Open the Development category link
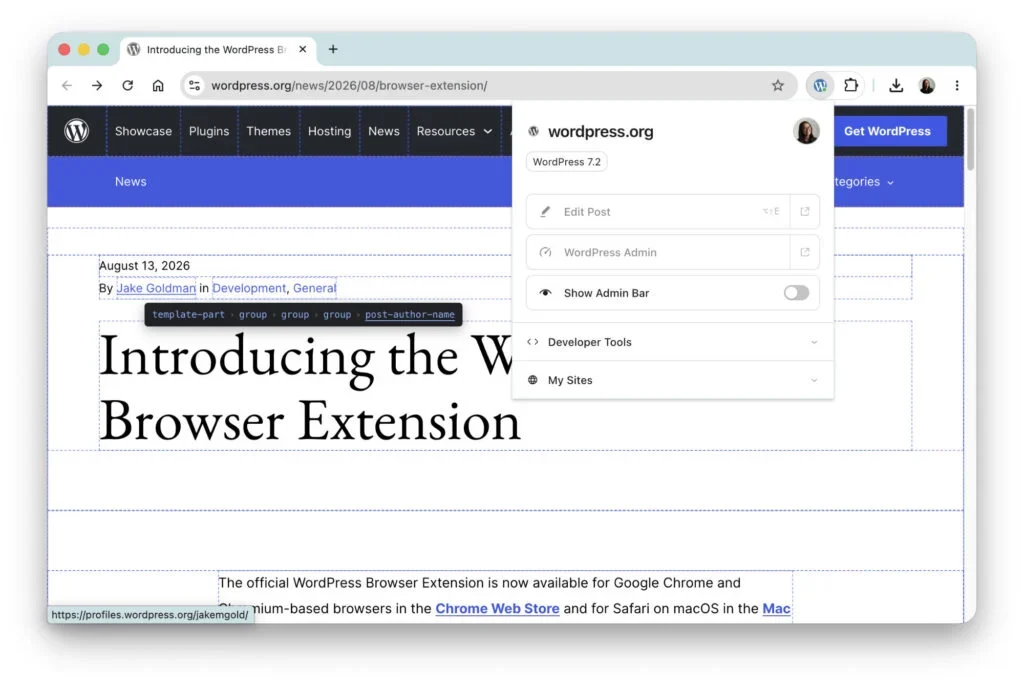The image size is (1024, 686). click(249, 288)
